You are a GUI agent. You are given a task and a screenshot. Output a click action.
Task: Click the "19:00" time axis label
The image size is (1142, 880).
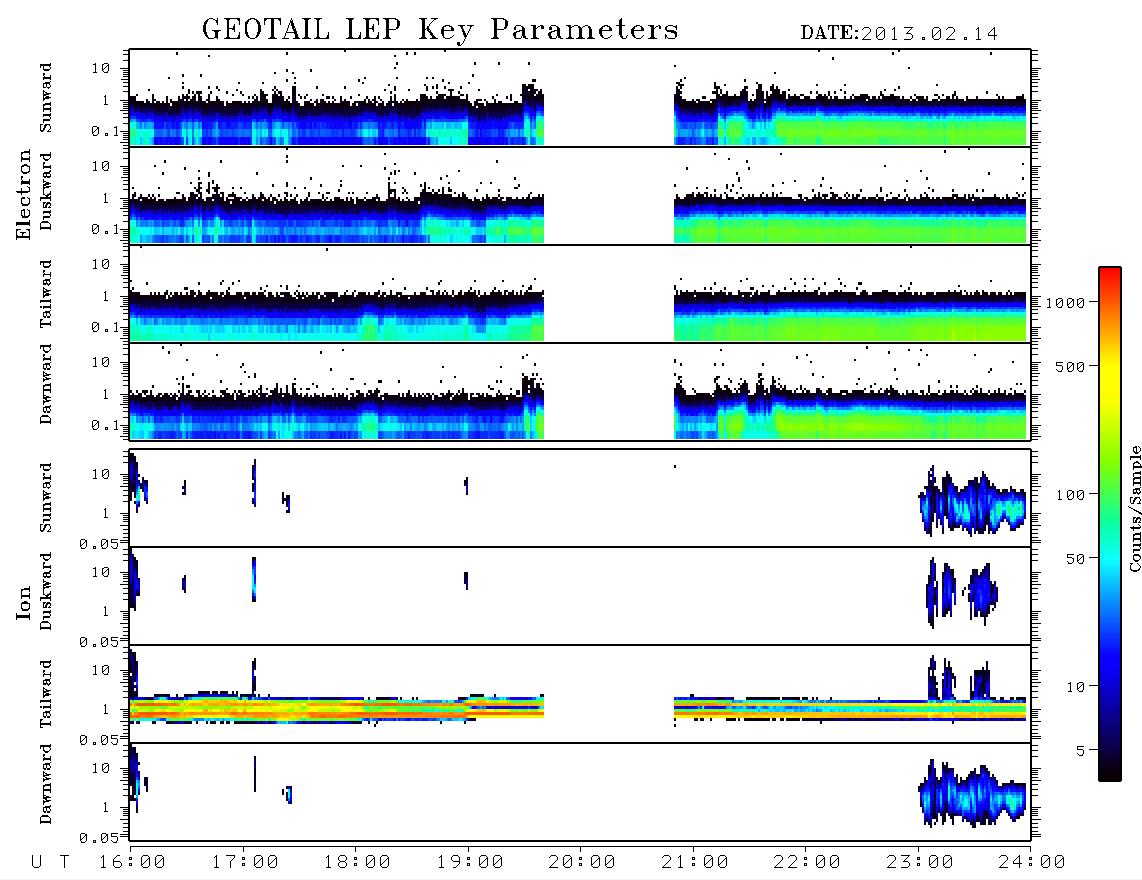470,863
